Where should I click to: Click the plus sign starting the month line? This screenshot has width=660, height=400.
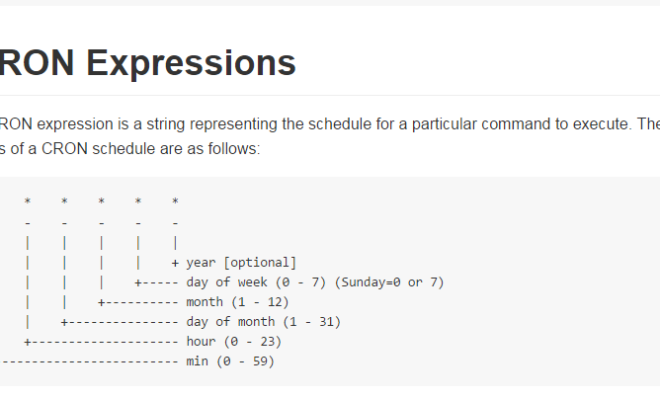tap(101, 303)
